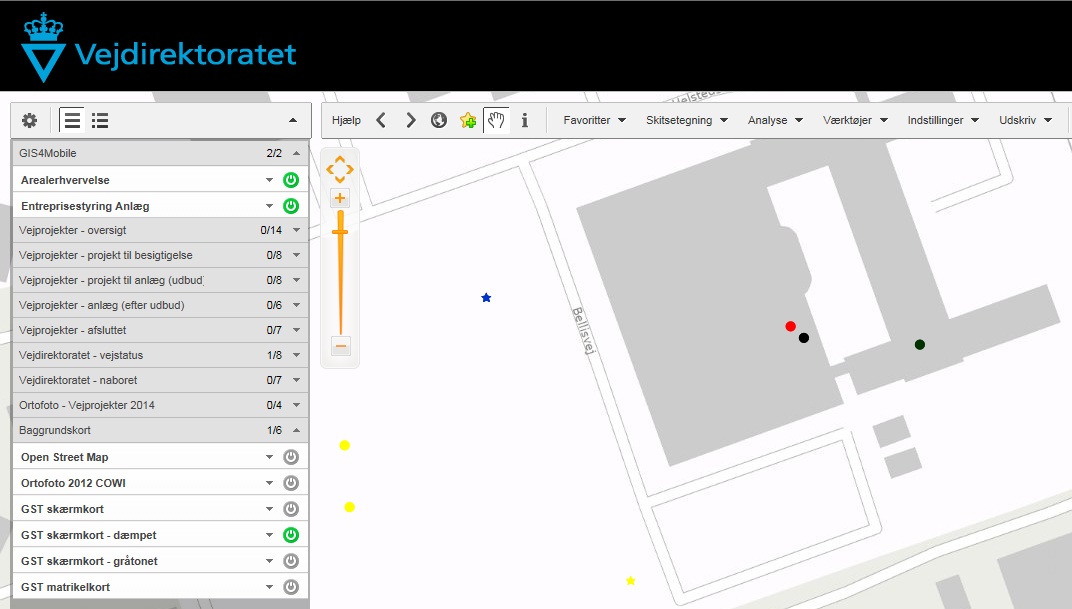Enable the GST matrikelkort background
This screenshot has height=609, width=1072.
point(291,587)
